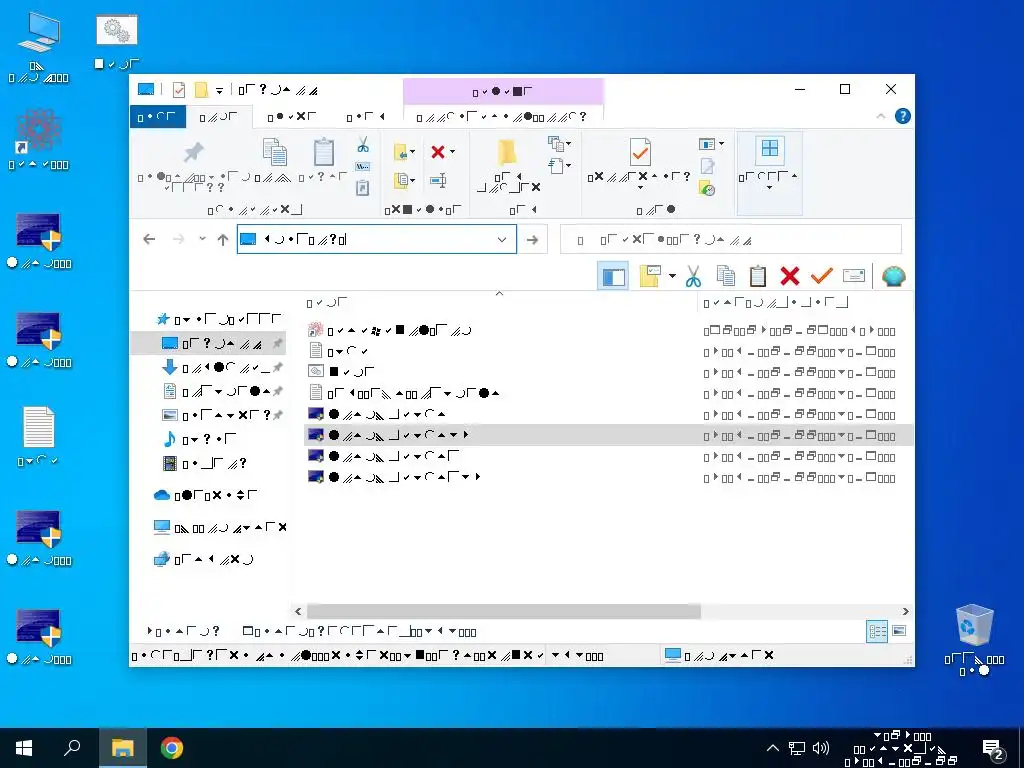Click the Move to folder icon in ribbon
The image size is (1024, 768).
coord(401,152)
